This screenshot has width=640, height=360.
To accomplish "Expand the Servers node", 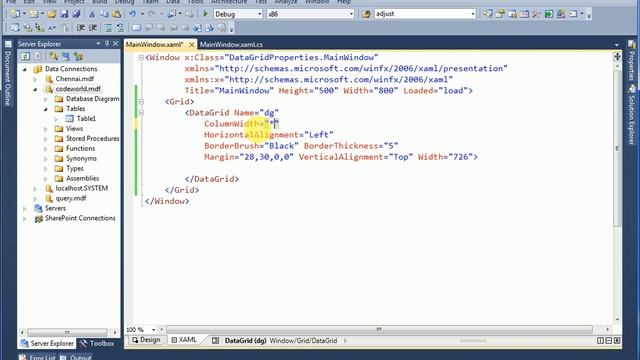I will pyautogui.click(x=25, y=209).
